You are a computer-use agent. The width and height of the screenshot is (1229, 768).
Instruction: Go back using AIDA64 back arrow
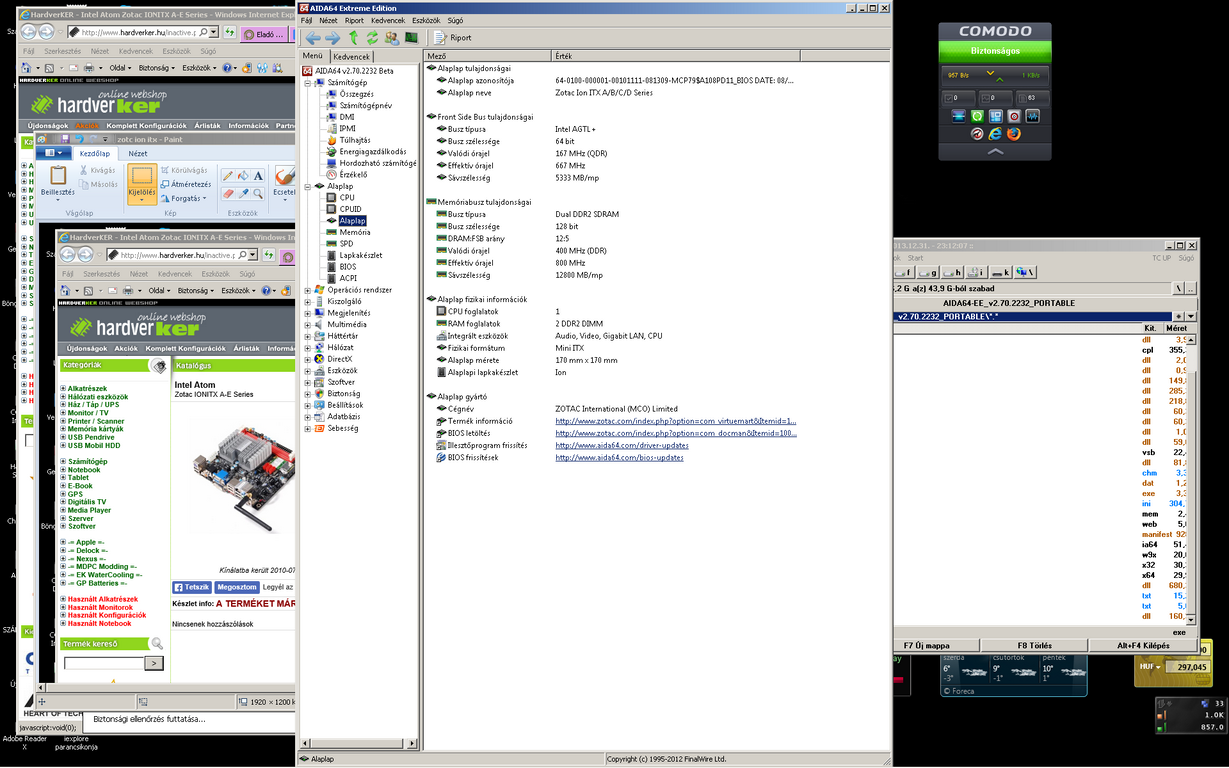tap(314, 38)
